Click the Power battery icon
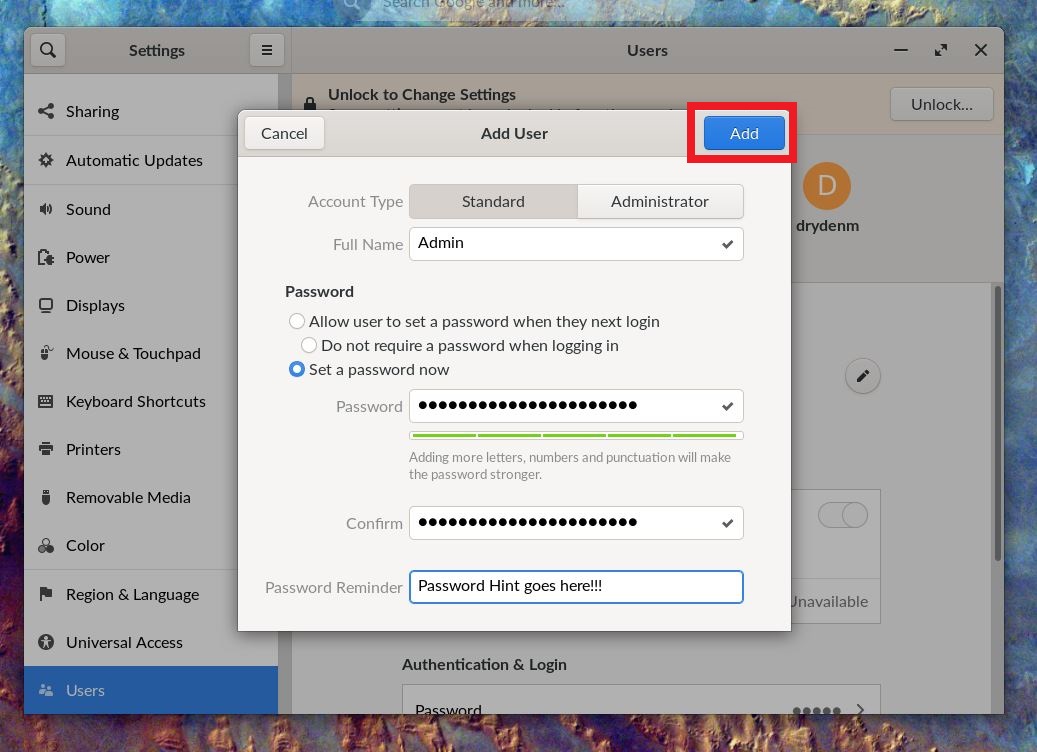 pyautogui.click(x=46, y=257)
